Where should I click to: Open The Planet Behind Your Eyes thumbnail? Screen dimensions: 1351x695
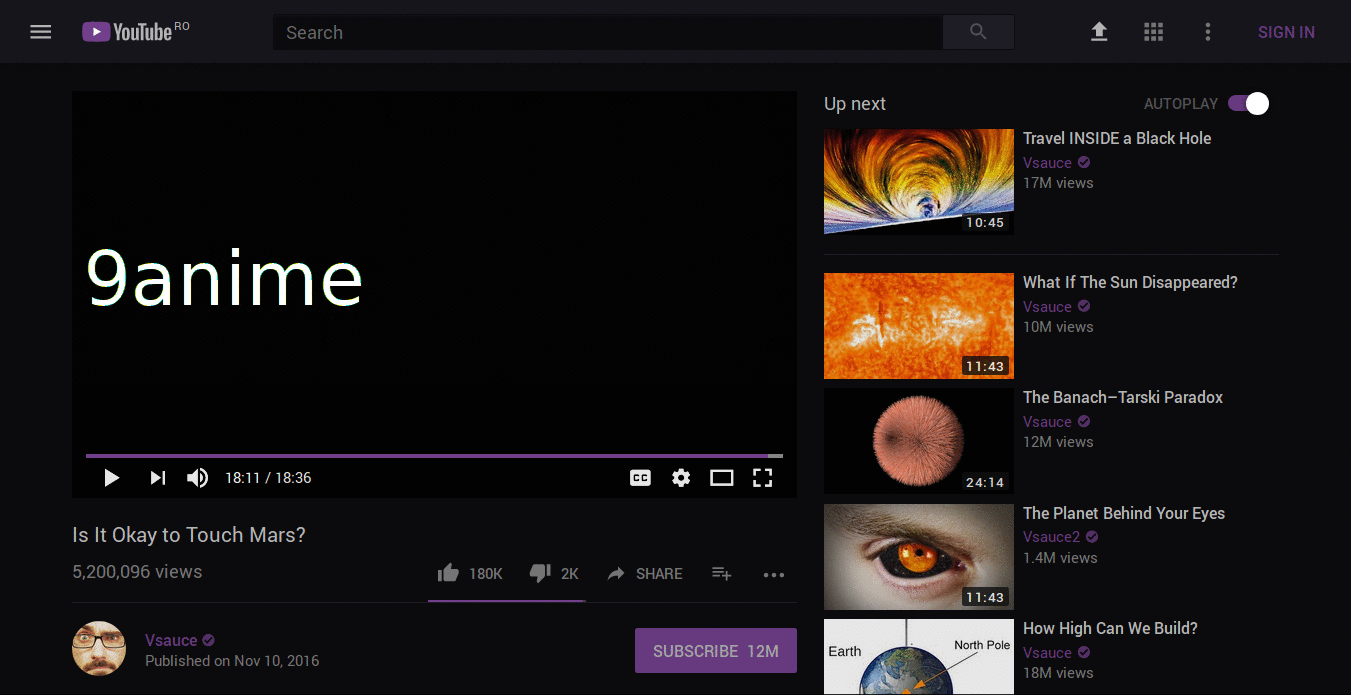click(919, 557)
